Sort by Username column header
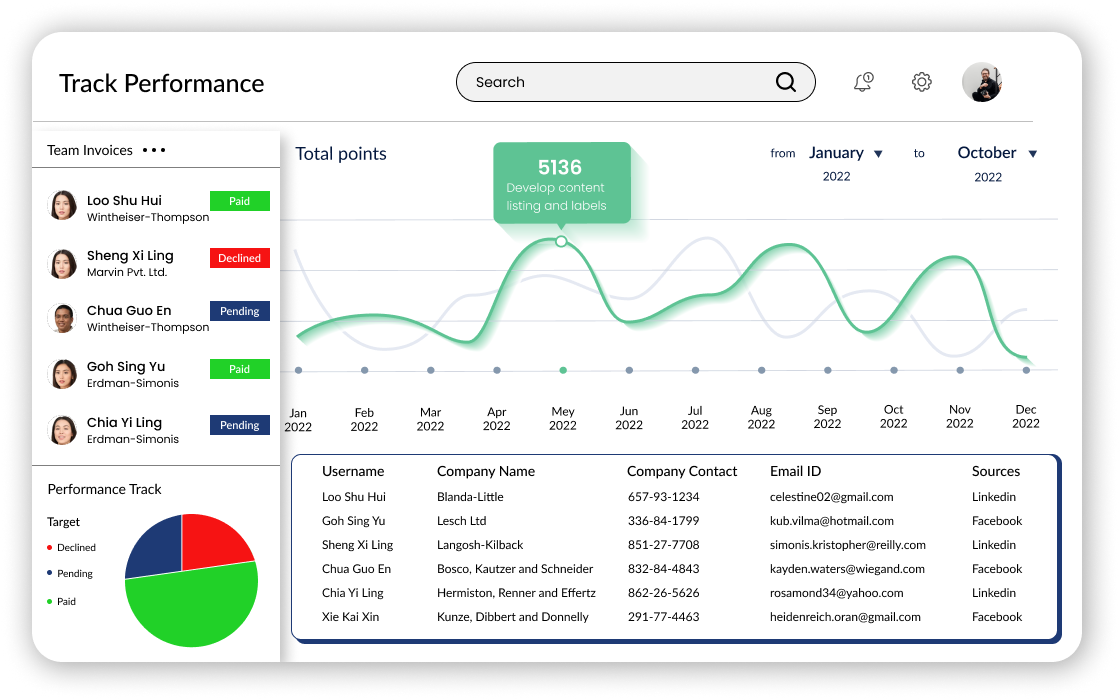 tap(353, 471)
